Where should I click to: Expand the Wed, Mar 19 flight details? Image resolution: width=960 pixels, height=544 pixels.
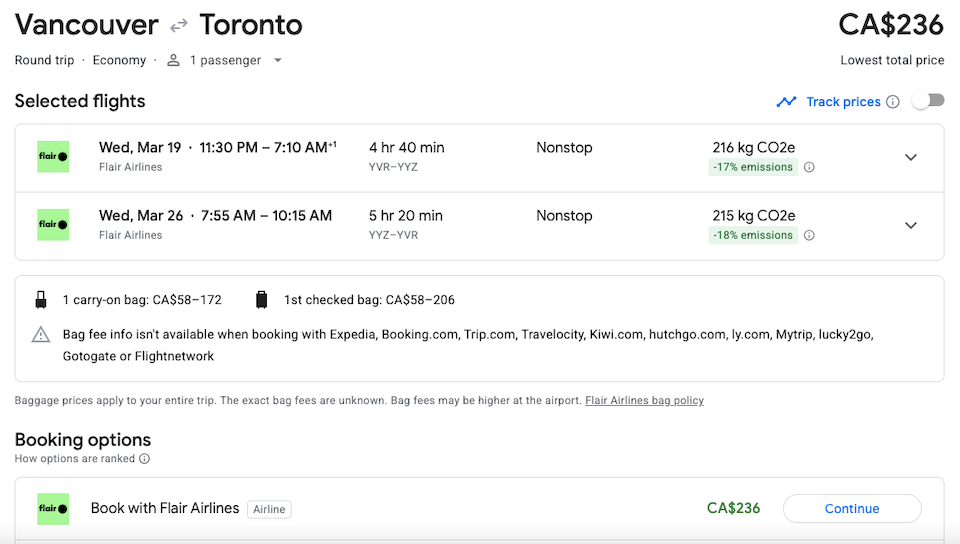(x=911, y=157)
